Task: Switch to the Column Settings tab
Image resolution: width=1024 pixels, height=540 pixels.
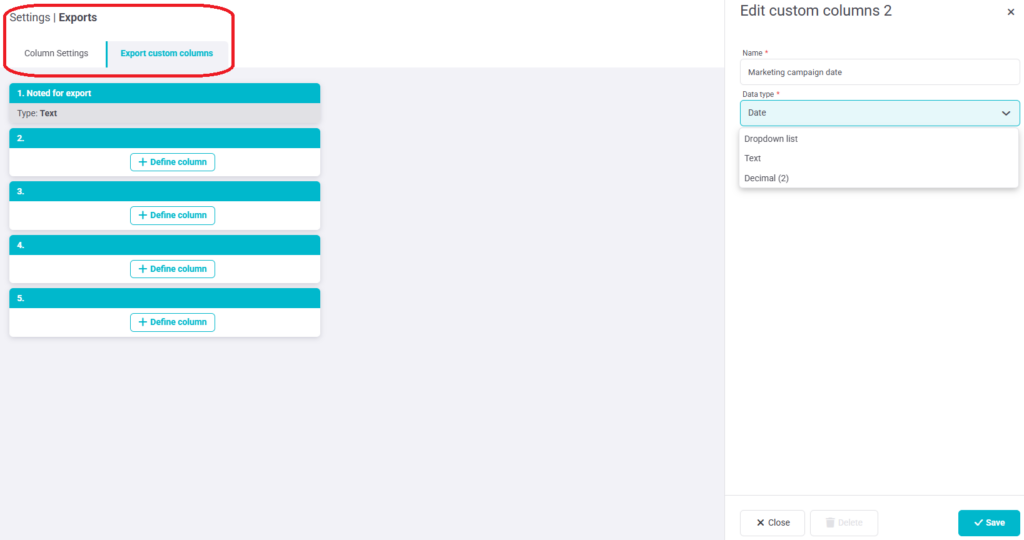Action: (56, 54)
